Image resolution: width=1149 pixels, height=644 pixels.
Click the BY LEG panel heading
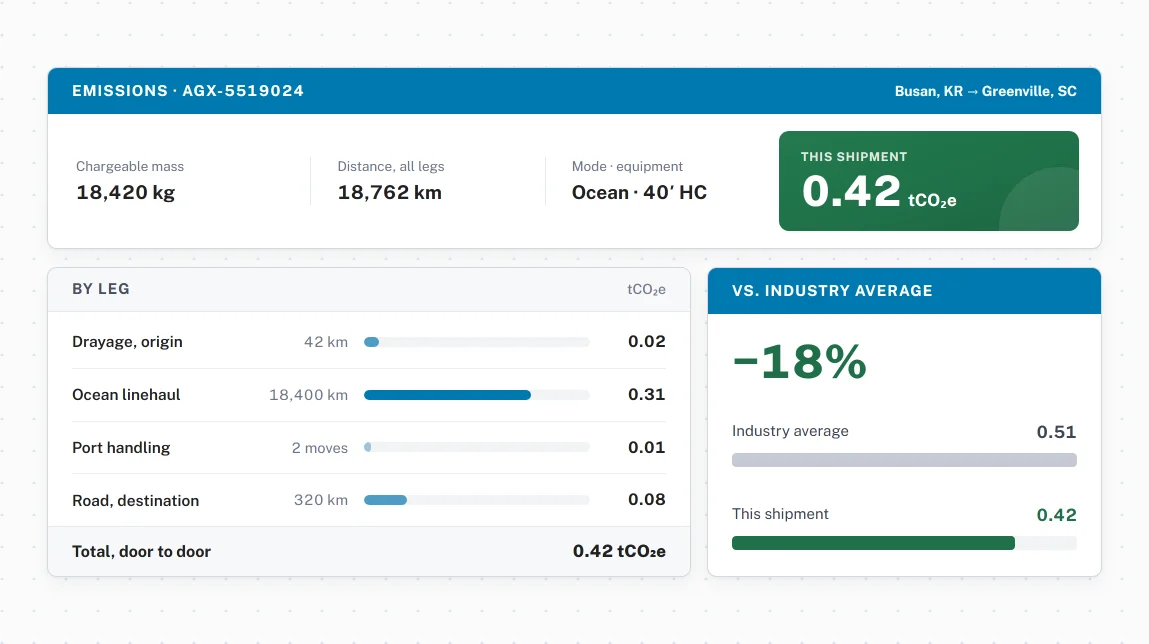click(100, 289)
